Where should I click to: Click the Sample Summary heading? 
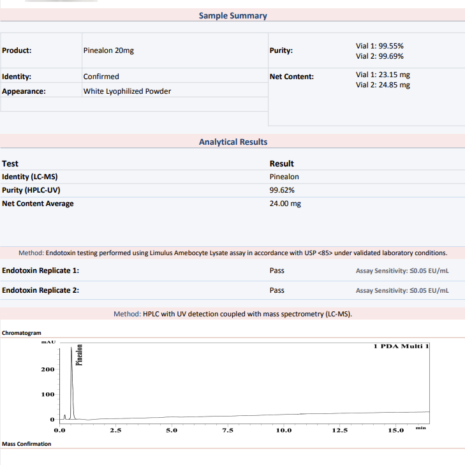point(233,16)
